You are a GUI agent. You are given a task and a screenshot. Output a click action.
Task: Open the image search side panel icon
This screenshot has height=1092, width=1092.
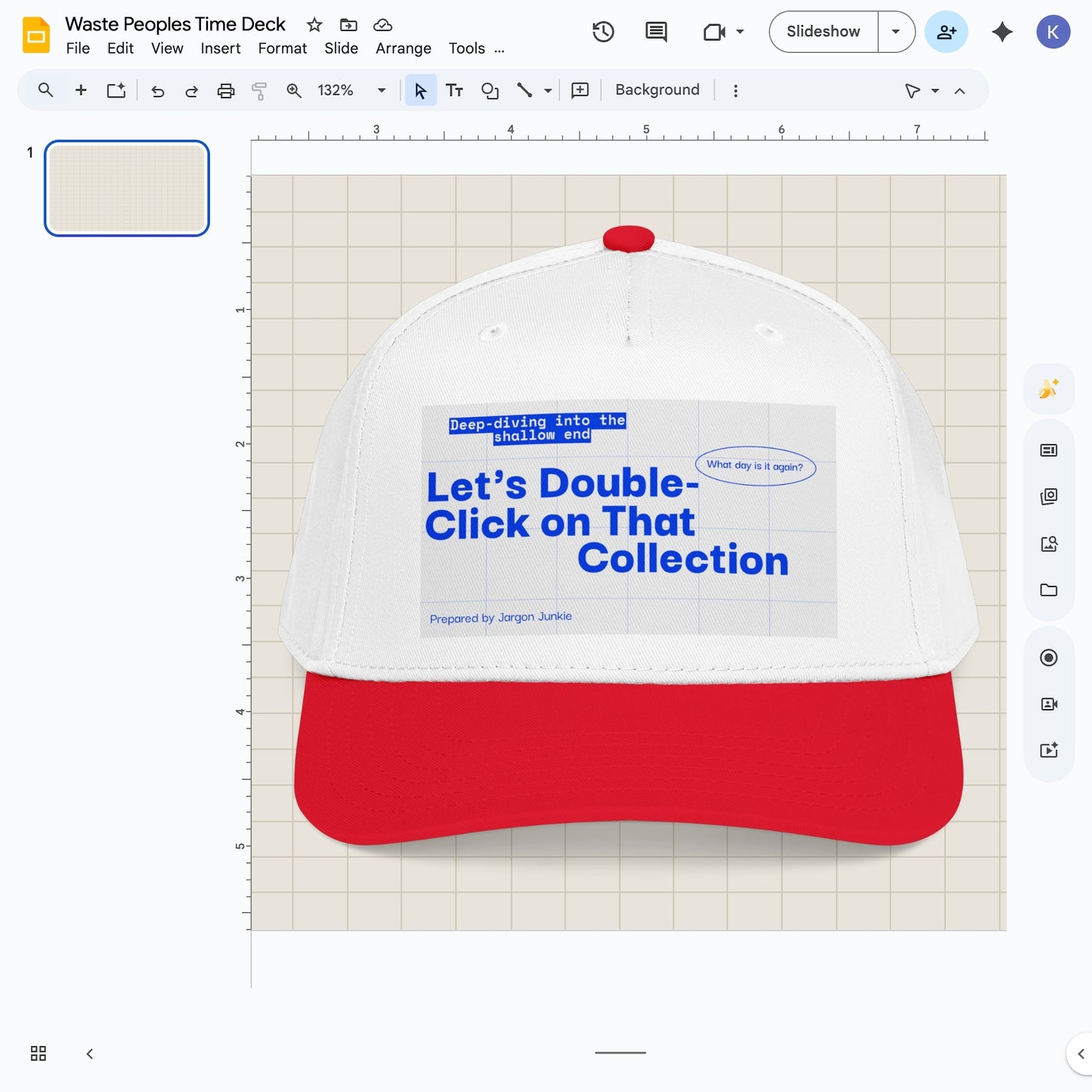[1049, 543]
